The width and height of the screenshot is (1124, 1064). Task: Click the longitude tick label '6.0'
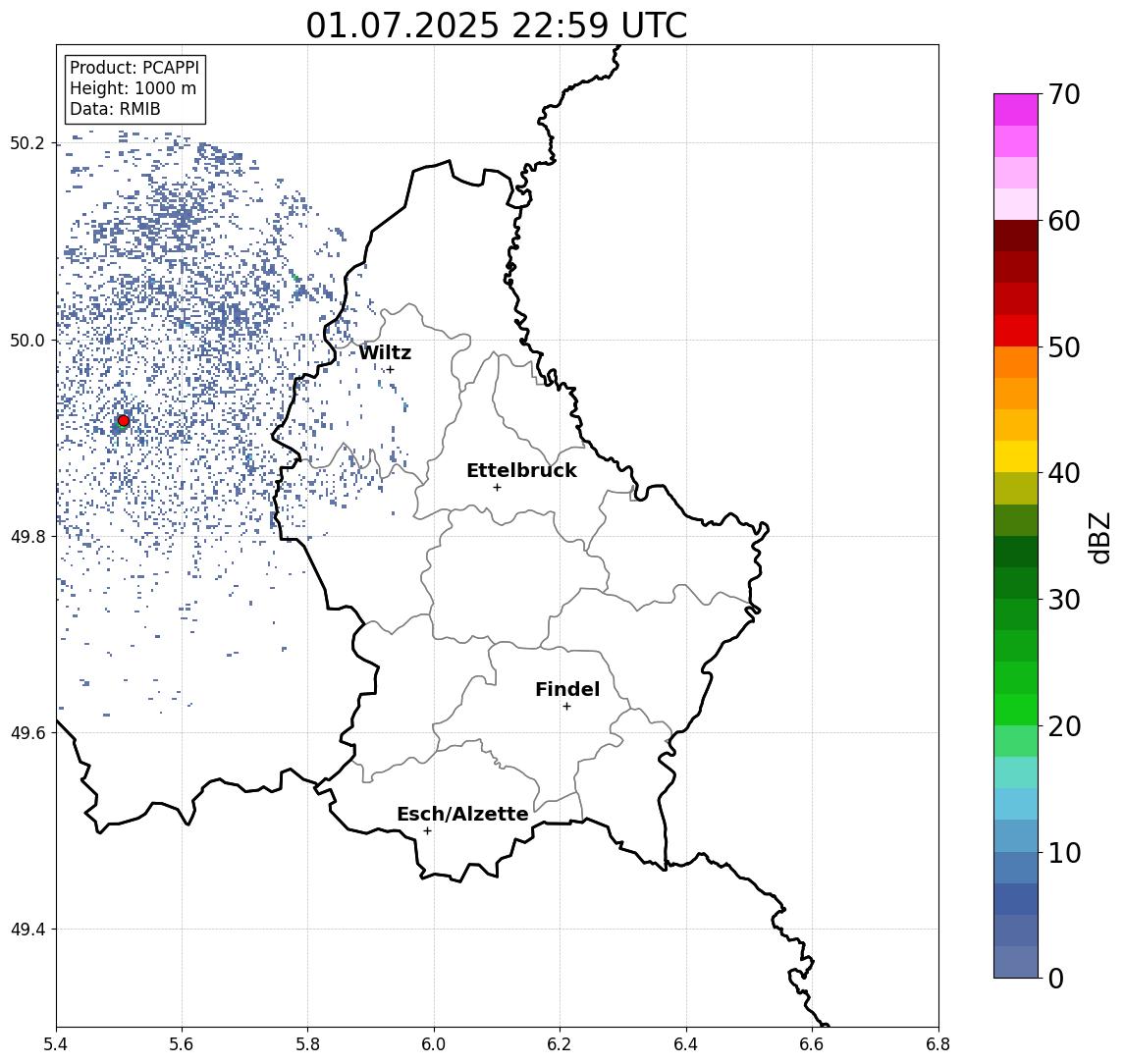click(x=434, y=1044)
